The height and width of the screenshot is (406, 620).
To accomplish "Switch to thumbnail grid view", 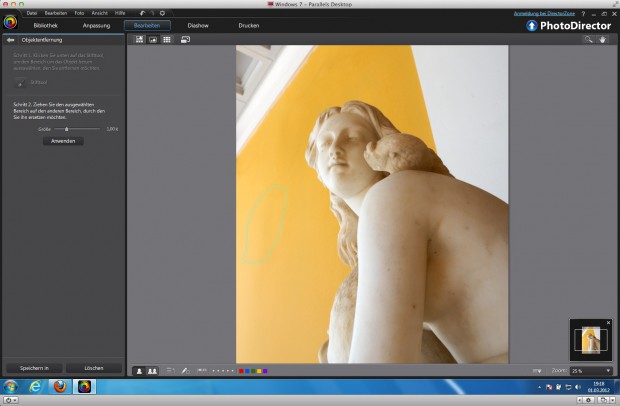I will 167,40.
